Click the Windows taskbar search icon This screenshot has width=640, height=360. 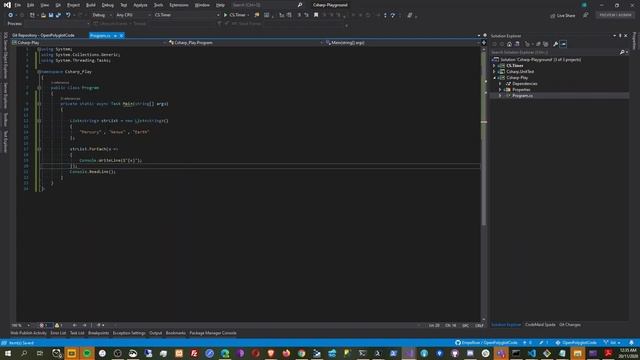tap(24, 353)
